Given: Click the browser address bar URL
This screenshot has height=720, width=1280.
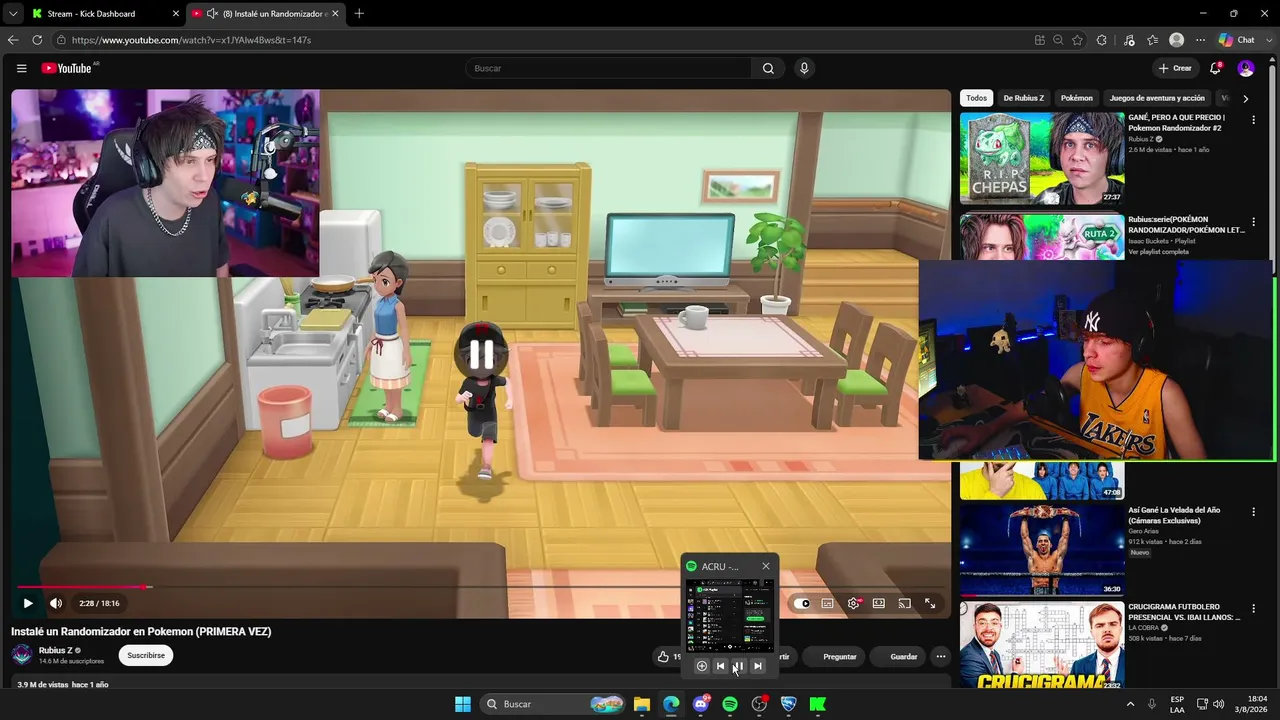Looking at the screenshot, I should pyautogui.click(x=191, y=40).
